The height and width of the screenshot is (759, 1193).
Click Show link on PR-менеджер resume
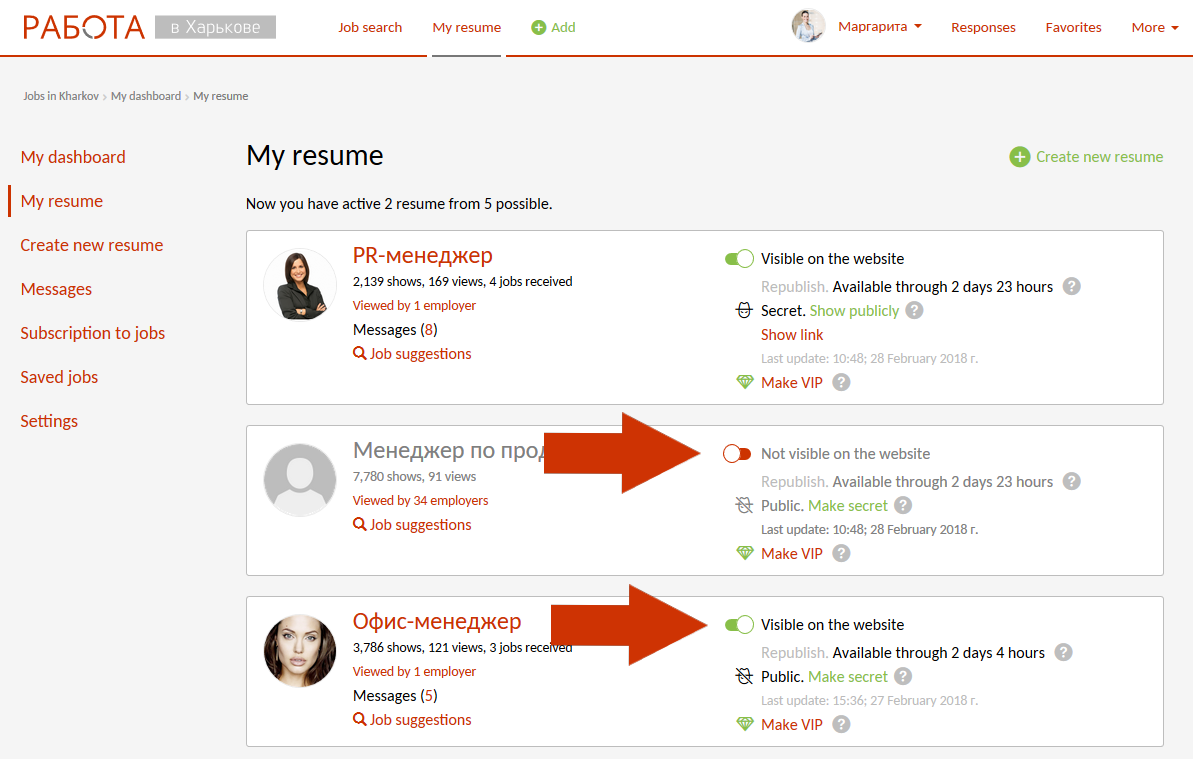coord(792,335)
